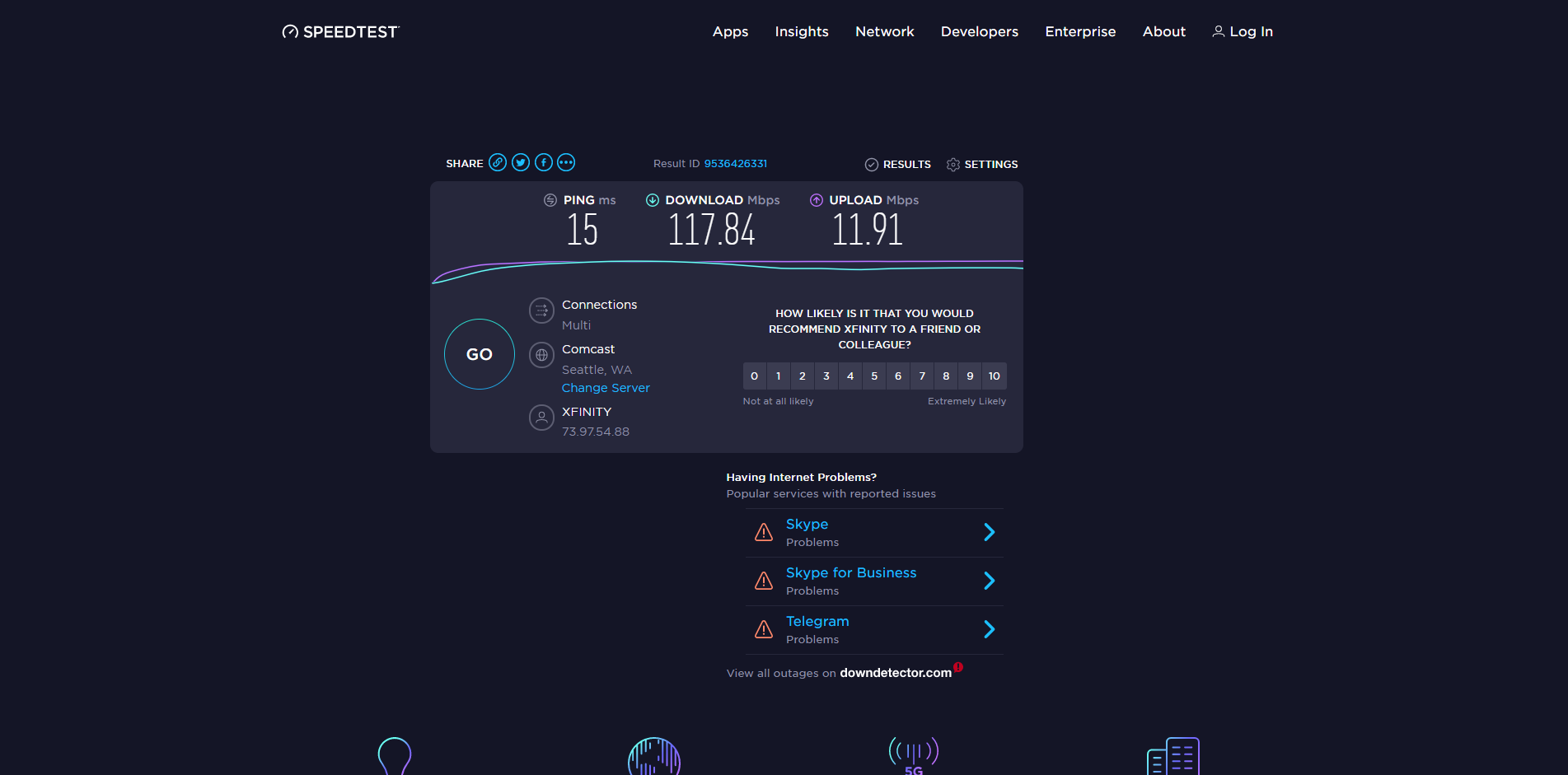Image resolution: width=1568 pixels, height=775 pixels.
Task: Click the Connections mode icon
Action: tap(541, 310)
